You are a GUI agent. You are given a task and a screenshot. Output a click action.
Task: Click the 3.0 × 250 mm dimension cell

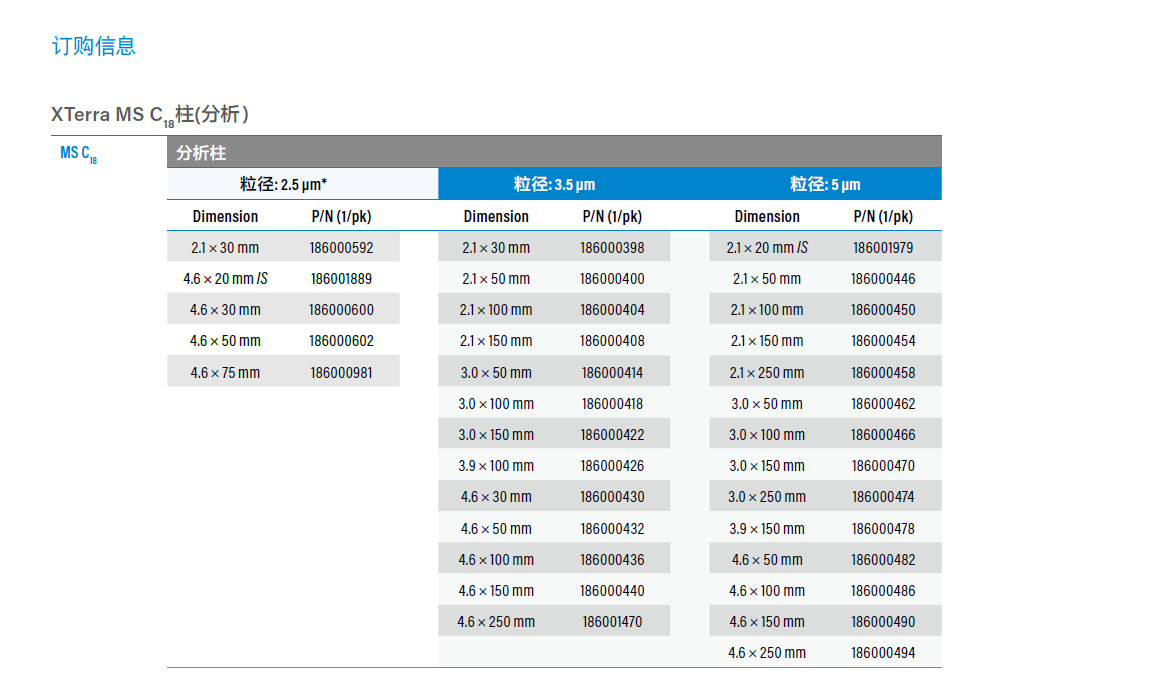click(x=767, y=496)
